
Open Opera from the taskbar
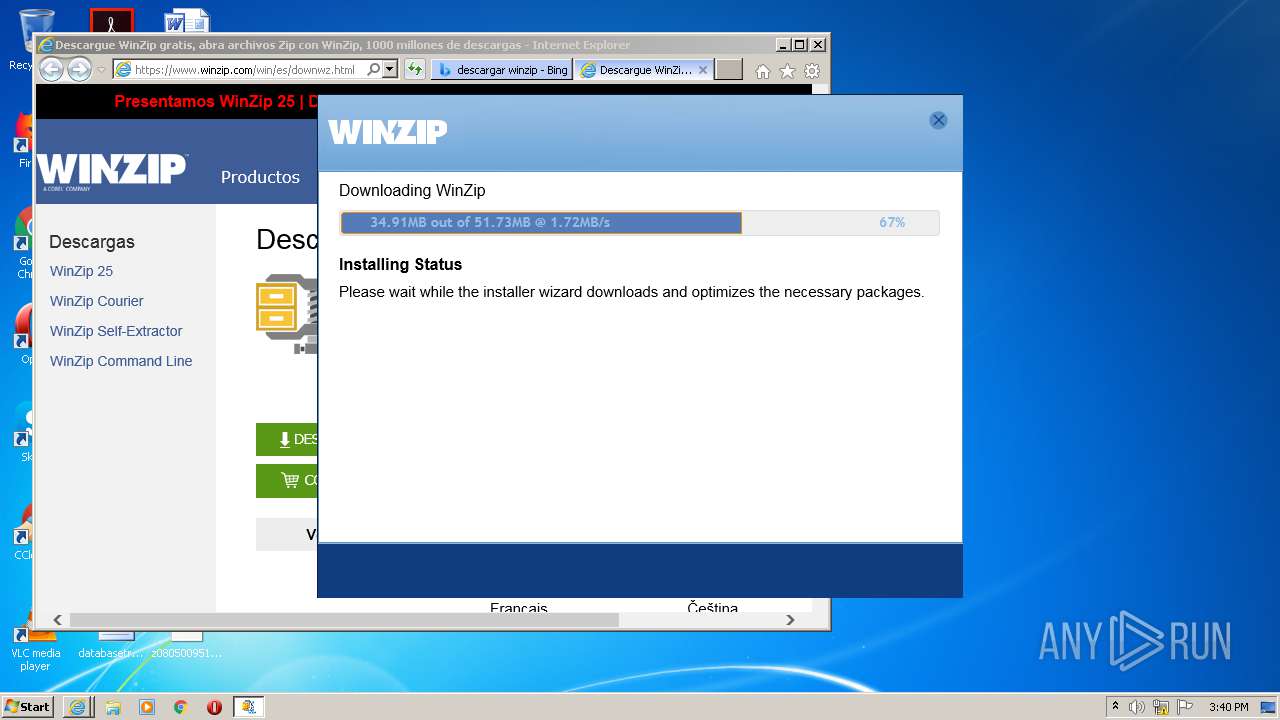click(214, 707)
